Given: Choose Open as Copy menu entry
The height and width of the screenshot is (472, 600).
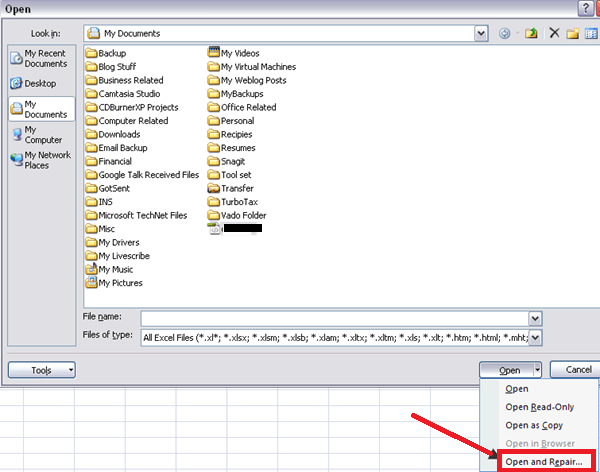Looking at the screenshot, I should 534,425.
